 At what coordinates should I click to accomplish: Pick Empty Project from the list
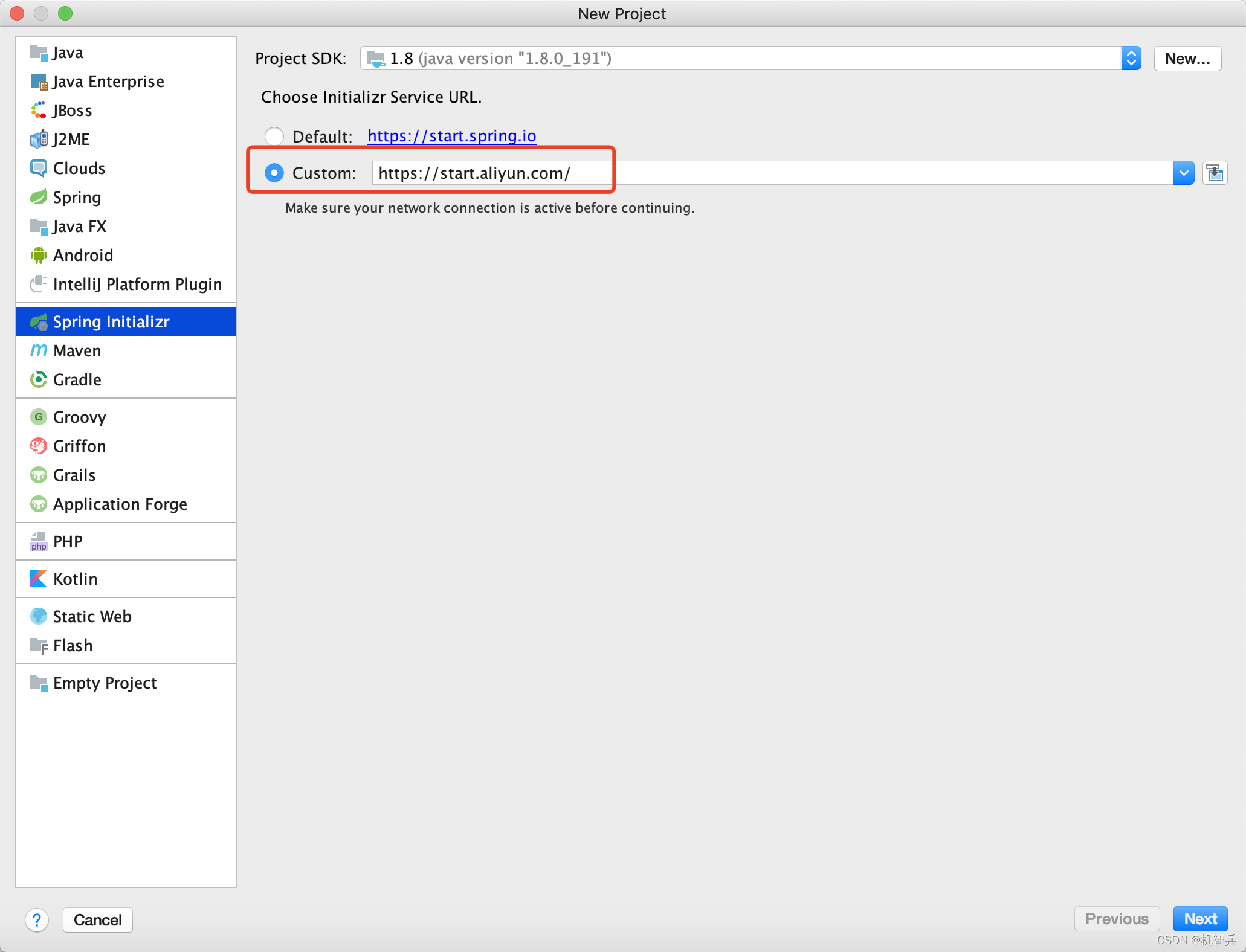105,683
